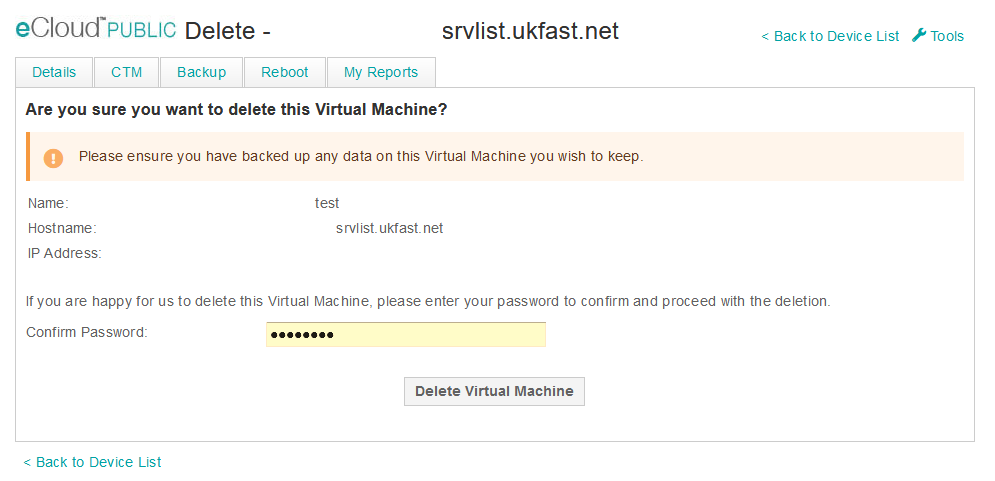Open Tools via the wrench icon

pos(920,35)
